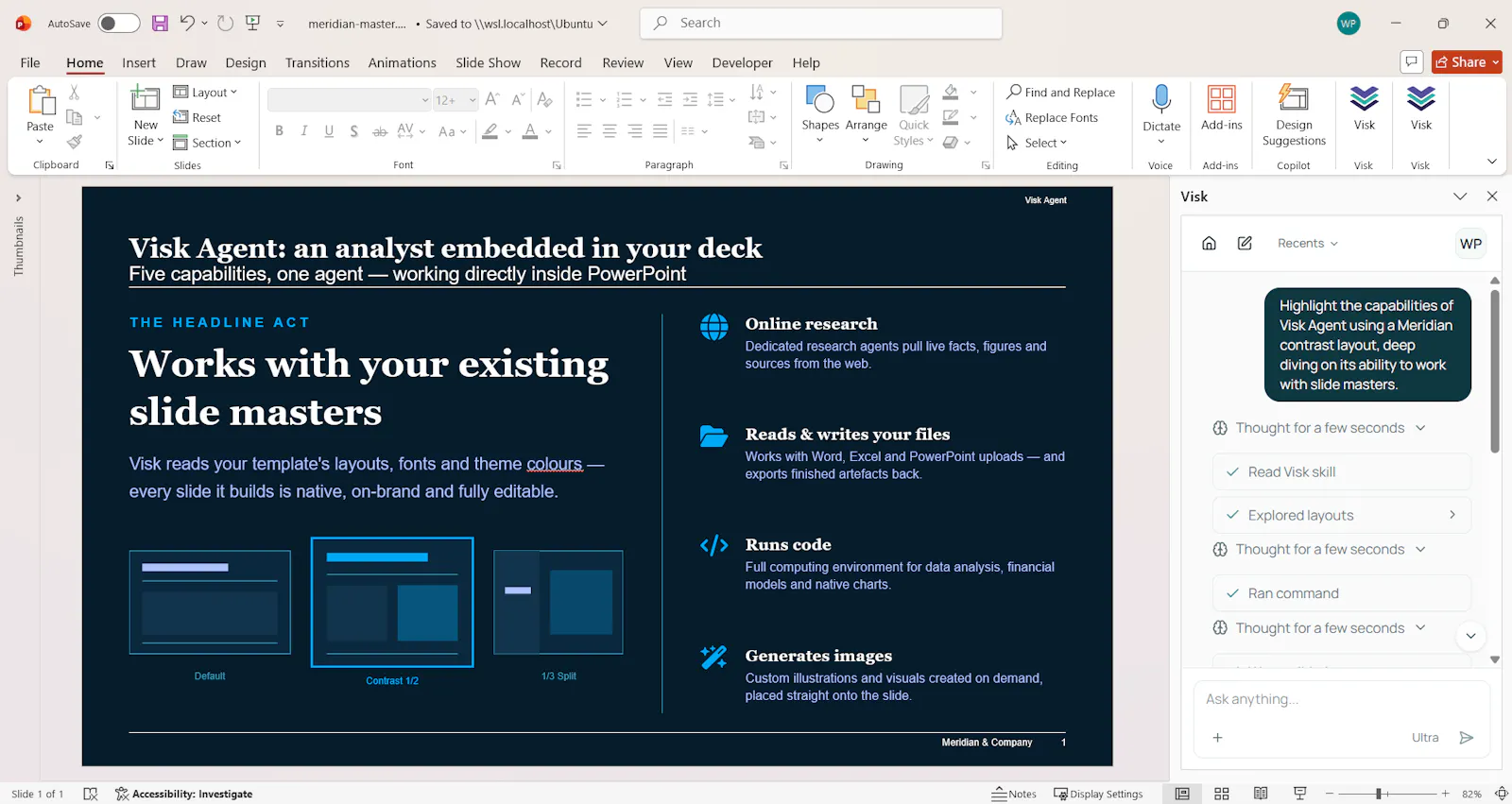Toggle Underline formatting
Image resolution: width=1512 pixels, height=804 pixels.
tap(329, 131)
